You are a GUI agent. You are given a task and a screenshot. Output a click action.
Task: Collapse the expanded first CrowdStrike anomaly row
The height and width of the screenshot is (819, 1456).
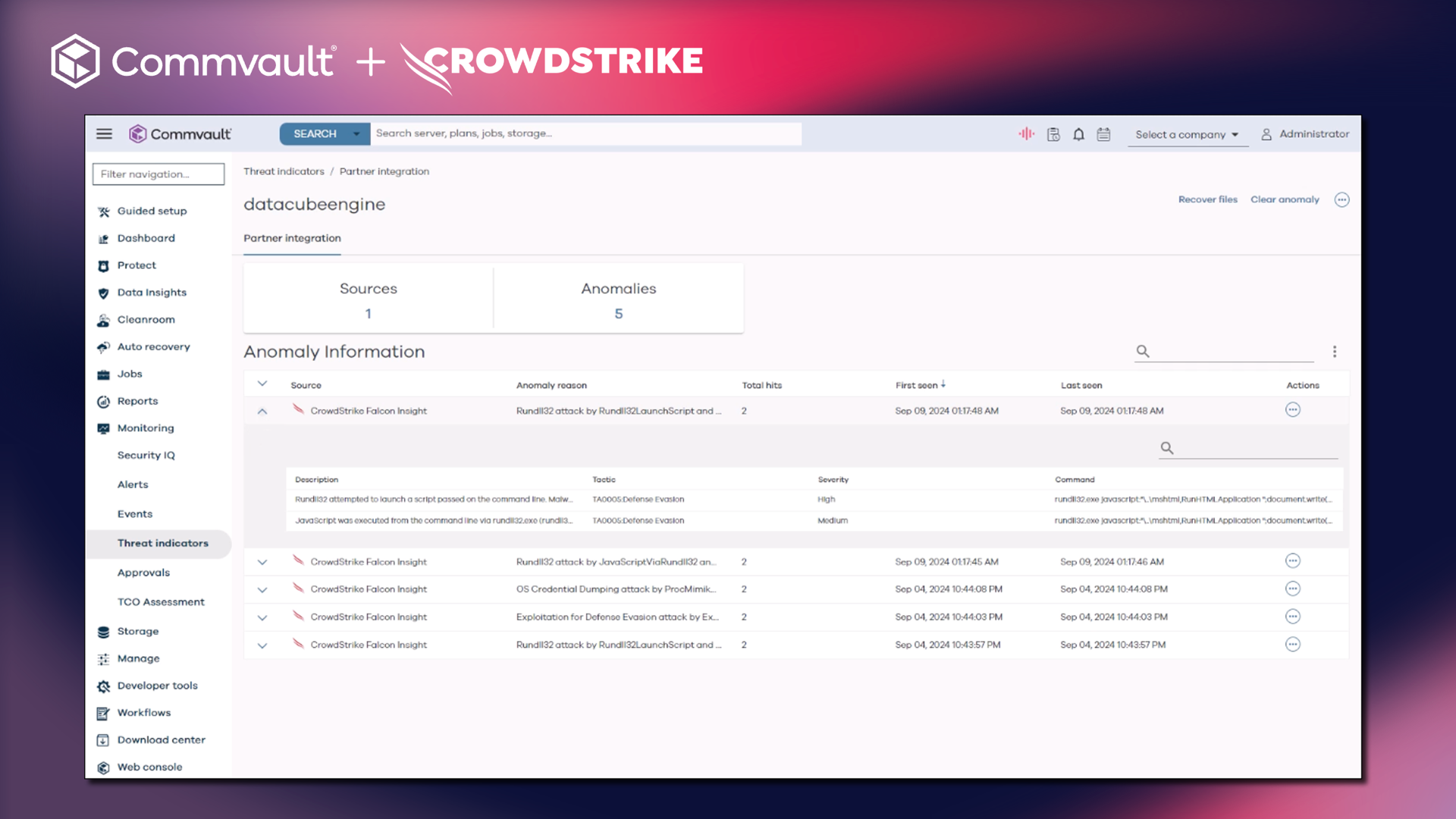coord(262,411)
